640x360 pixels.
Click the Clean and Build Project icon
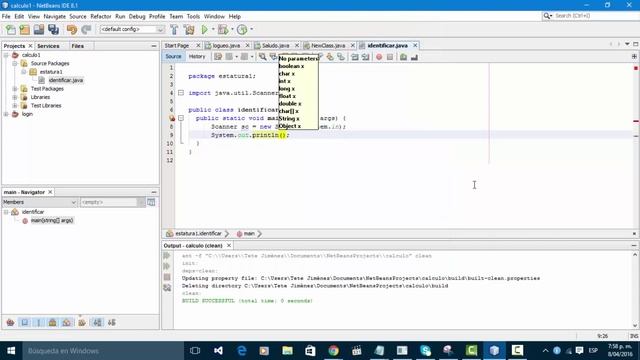189,29
